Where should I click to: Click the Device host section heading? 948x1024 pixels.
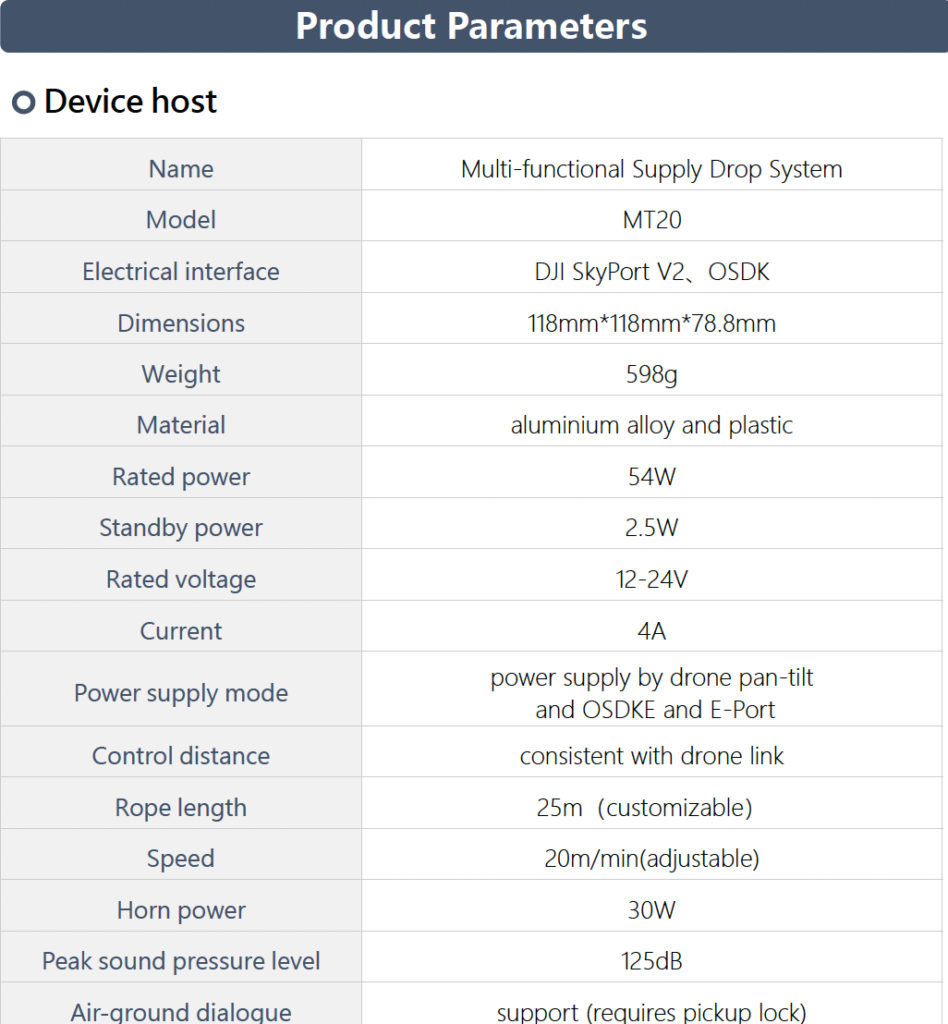pos(130,102)
